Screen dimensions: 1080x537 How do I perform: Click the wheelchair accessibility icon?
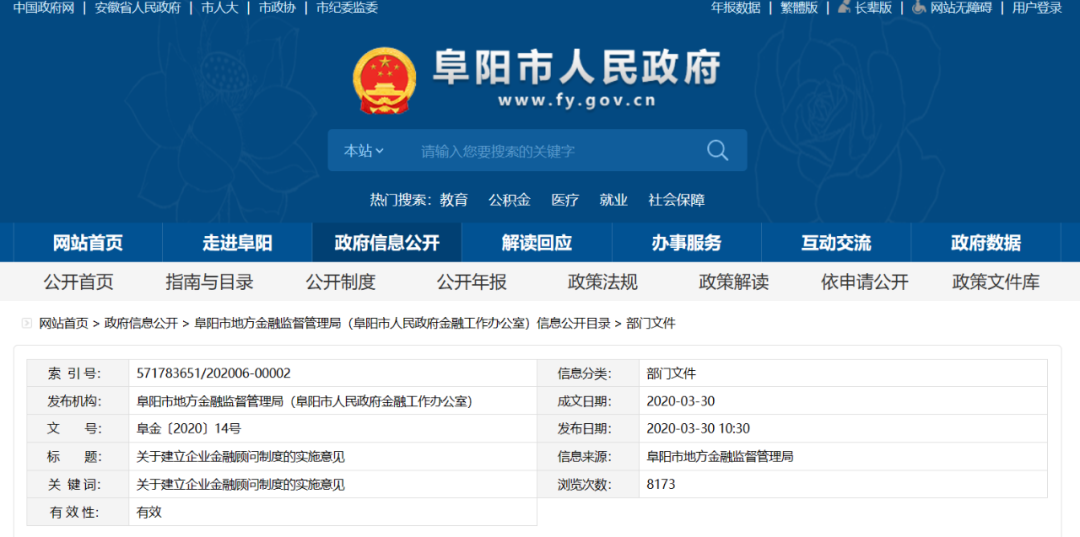coord(919,8)
